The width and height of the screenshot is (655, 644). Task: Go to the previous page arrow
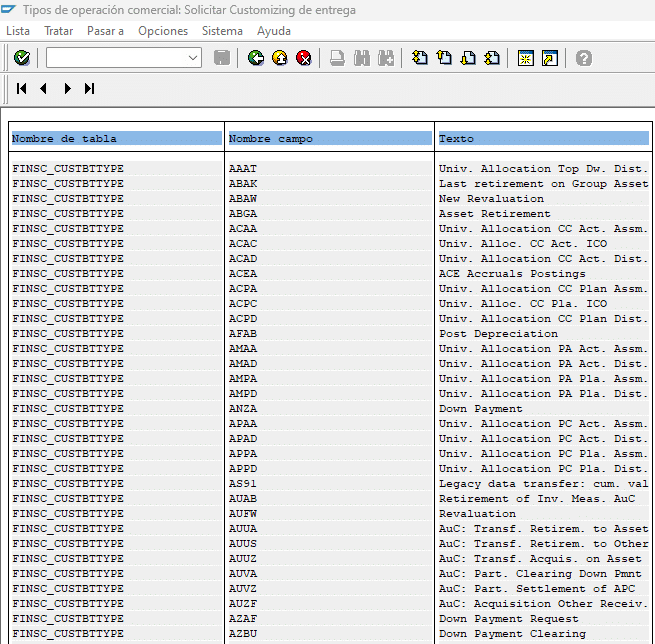44,89
